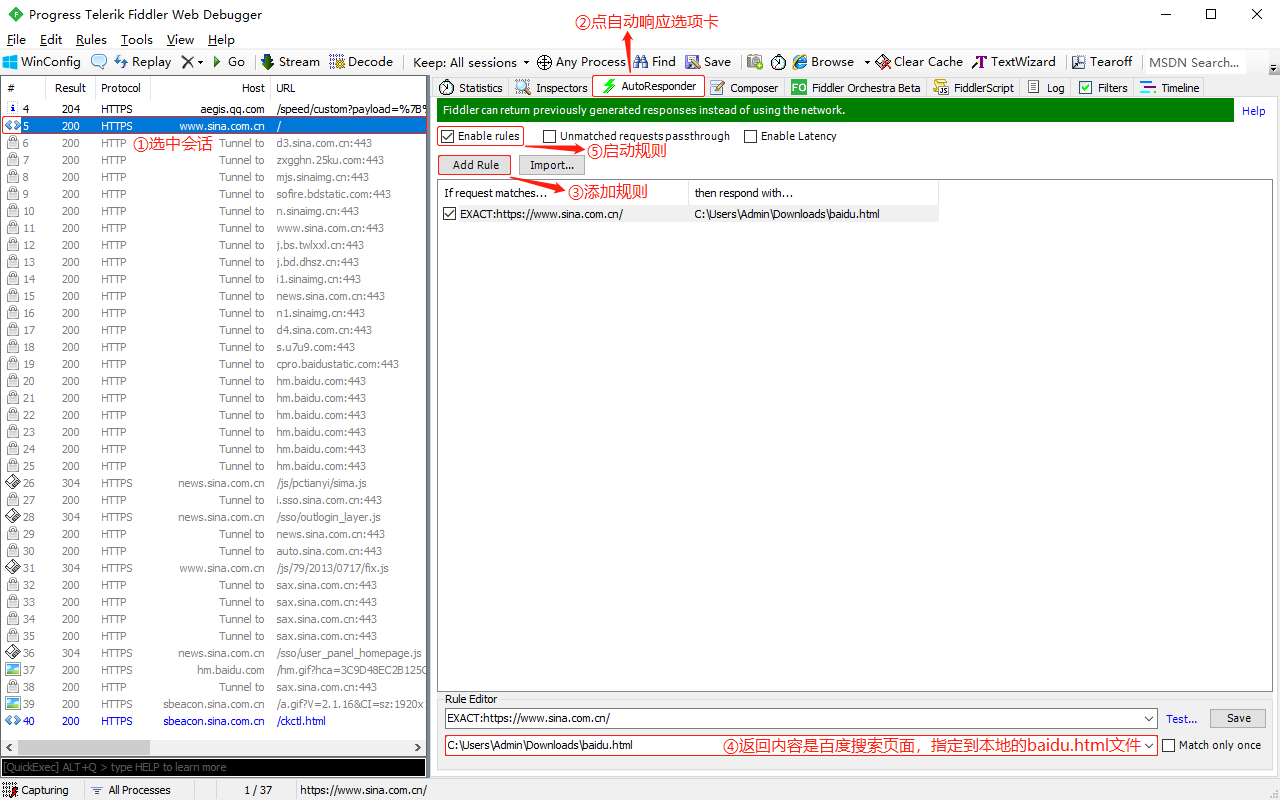Click the MSDN Search field
The width and height of the screenshot is (1280, 800).
point(1194,62)
